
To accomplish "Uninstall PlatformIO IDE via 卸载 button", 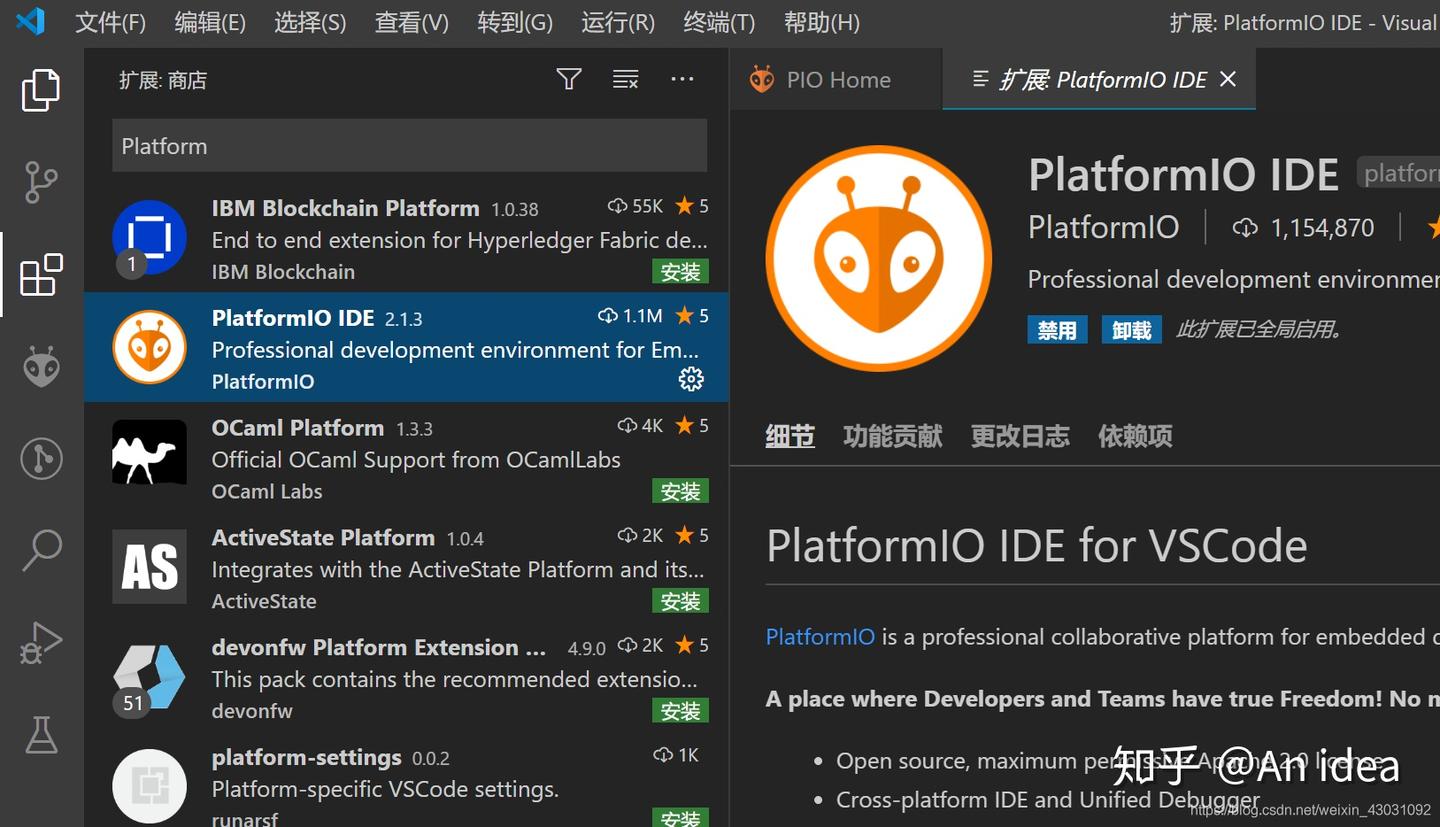I will coord(1131,329).
